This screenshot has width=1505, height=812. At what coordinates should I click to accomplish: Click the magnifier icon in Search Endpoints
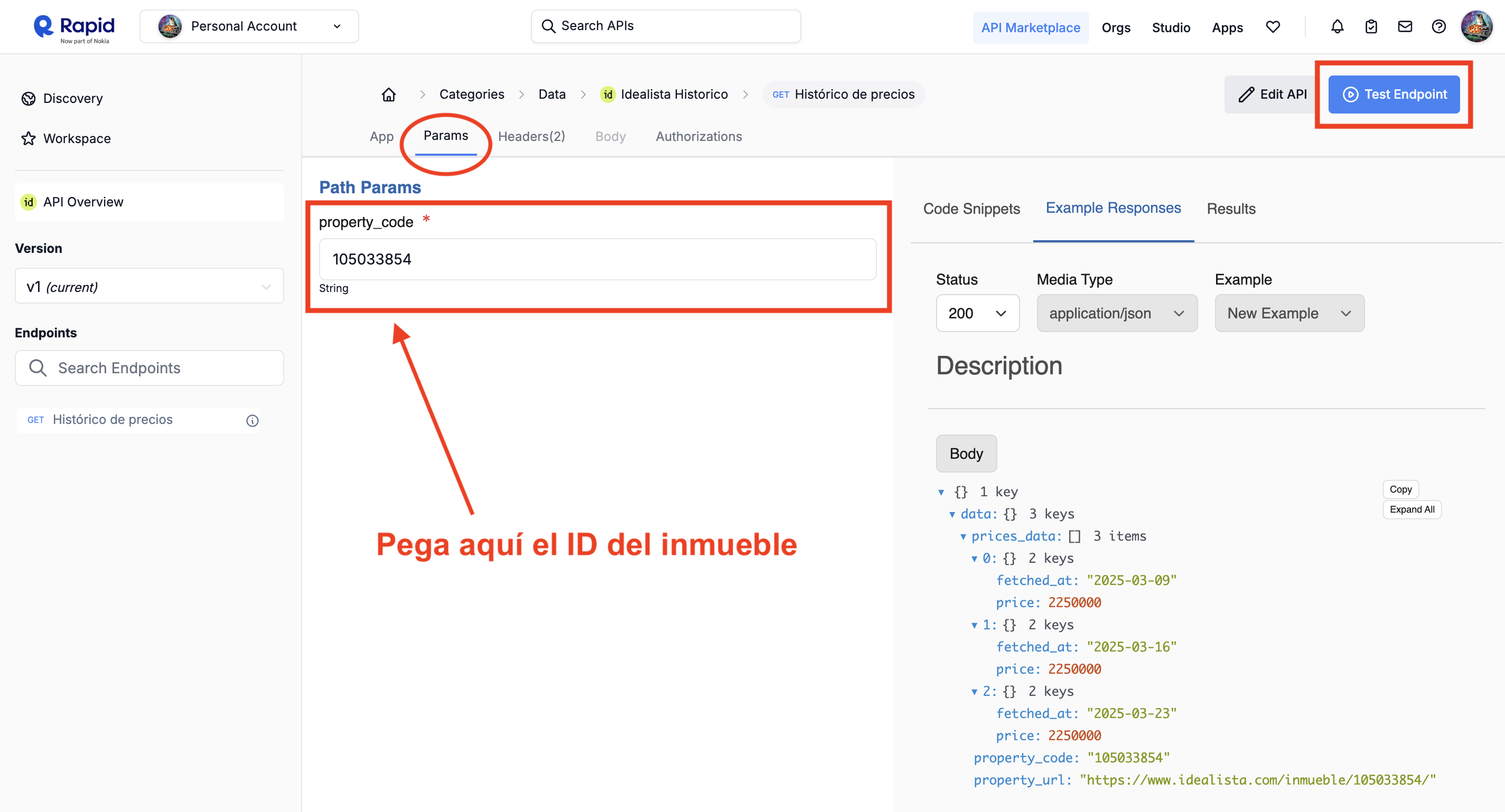[x=38, y=368]
